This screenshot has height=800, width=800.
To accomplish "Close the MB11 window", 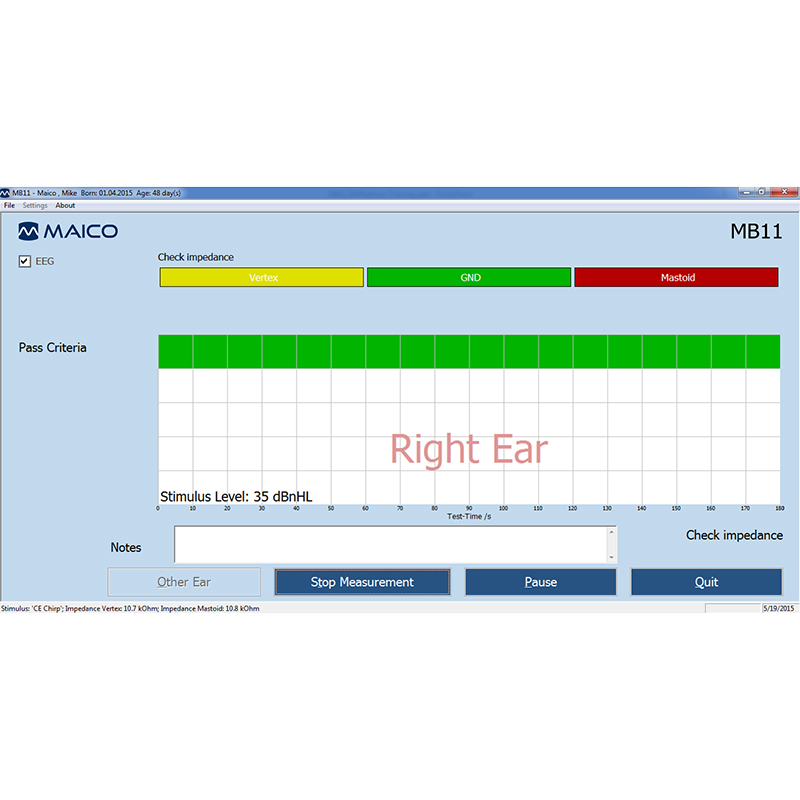I will pos(785,192).
